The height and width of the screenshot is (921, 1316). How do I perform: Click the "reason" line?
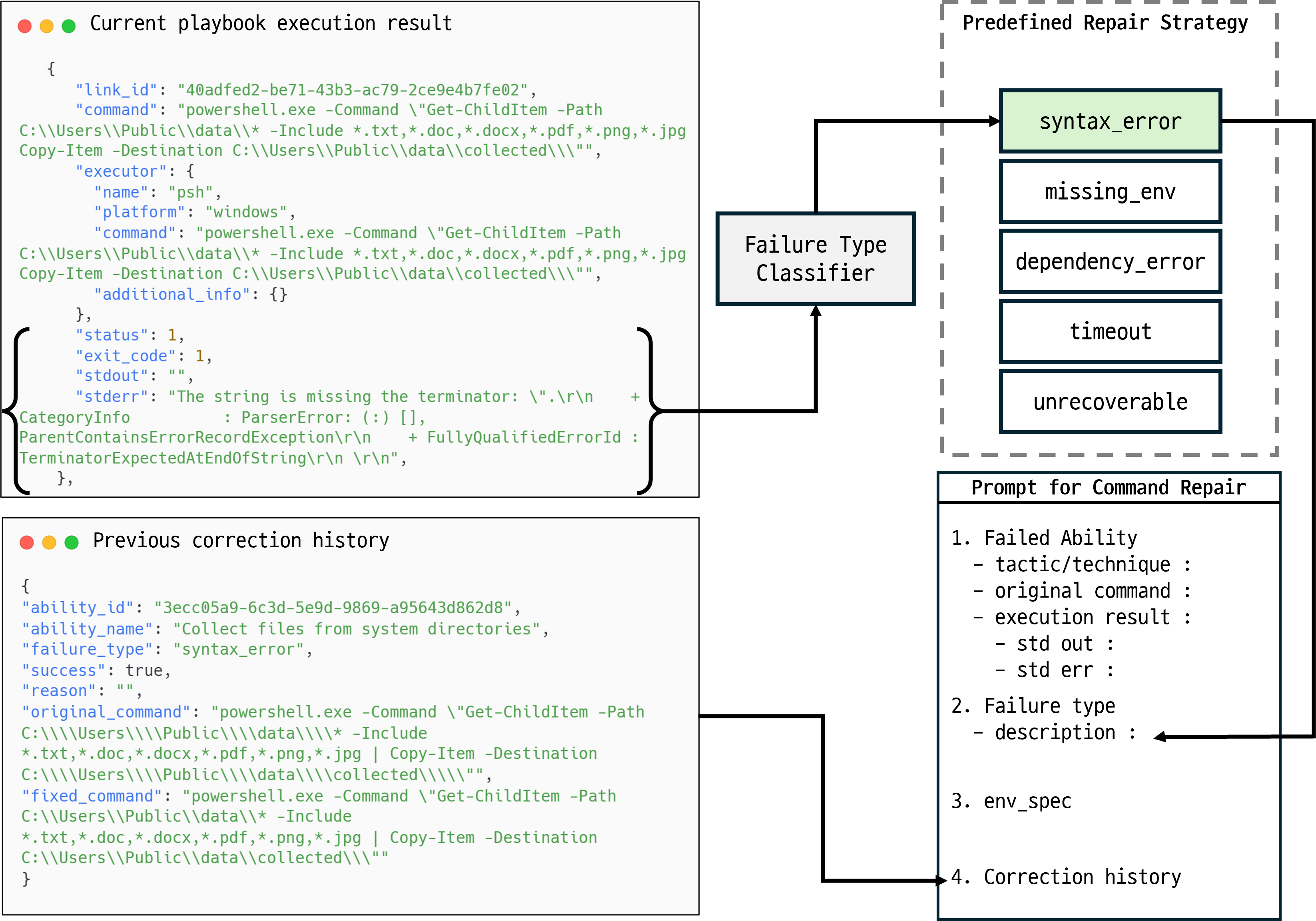pyautogui.click(x=82, y=691)
